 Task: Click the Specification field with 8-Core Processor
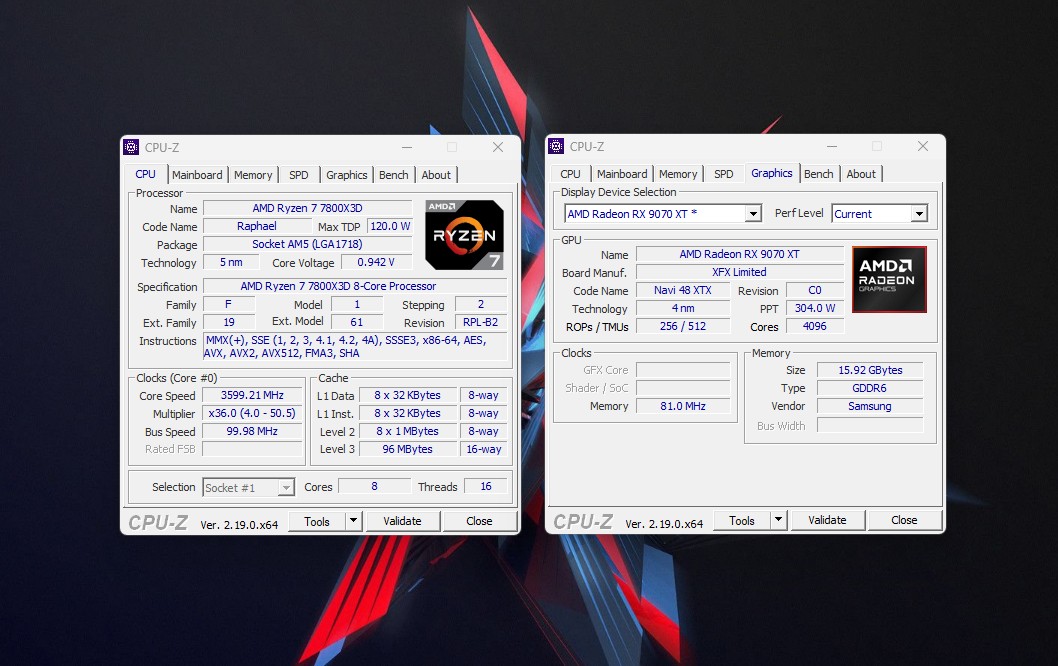(x=355, y=286)
